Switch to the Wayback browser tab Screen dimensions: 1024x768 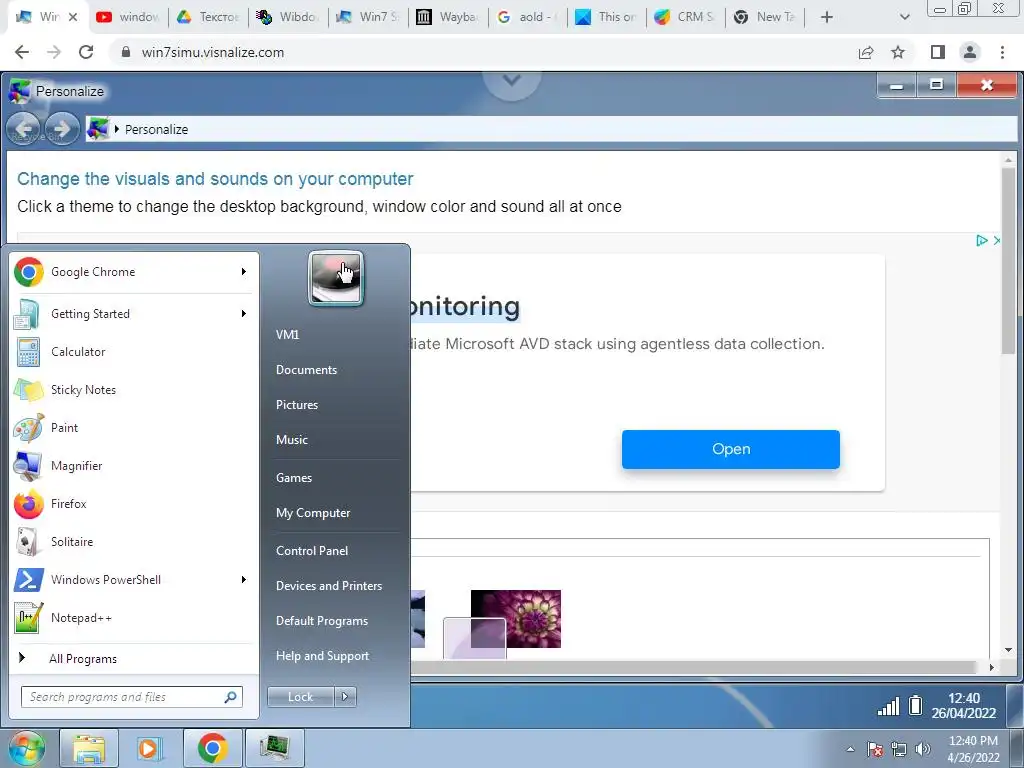click(x=447, y=17)
